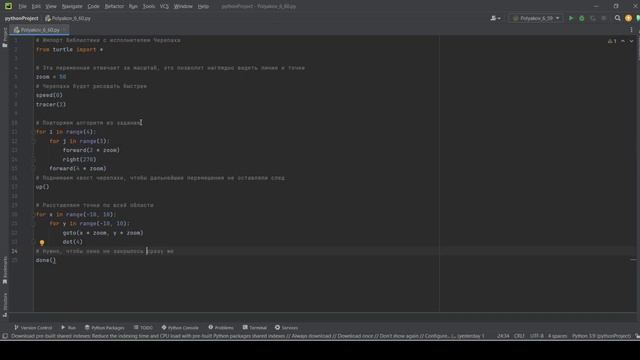Open the Python Packages tool window
The width and height of the screenshot is (640, 360).
(x=104, y=328)
